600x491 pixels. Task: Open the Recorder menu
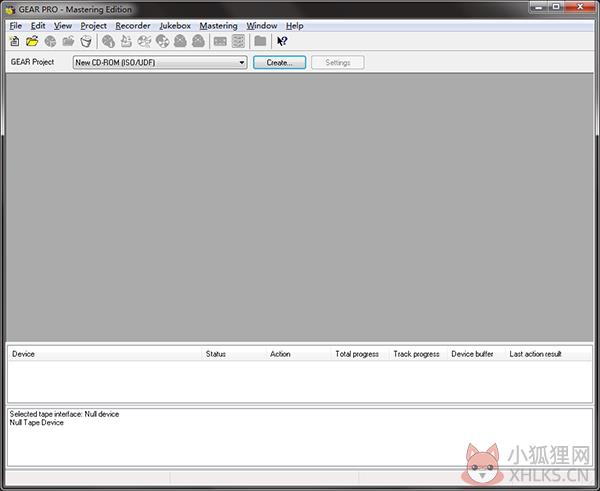tap(133, 26)
